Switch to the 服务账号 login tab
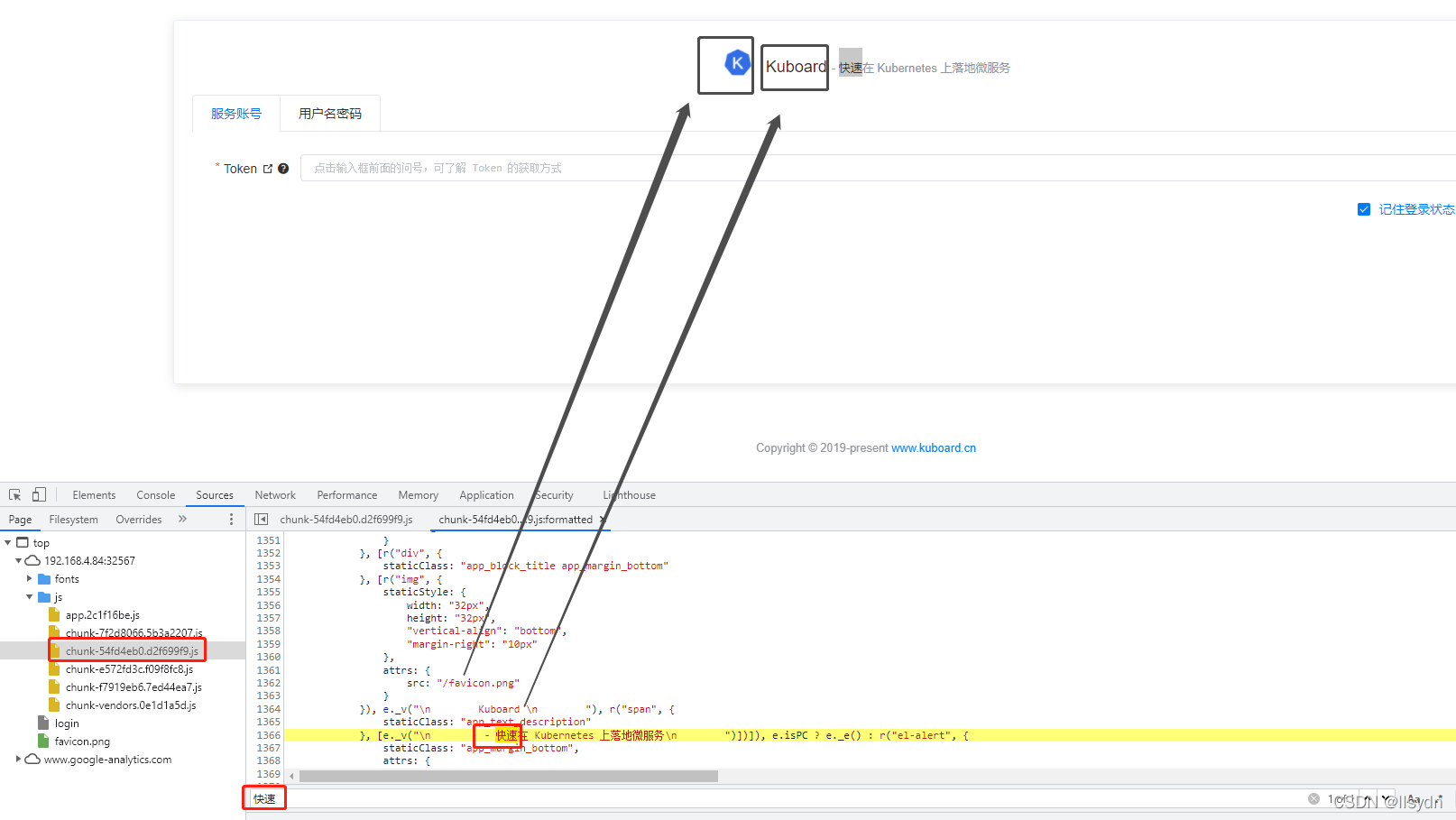 [236, 114]
